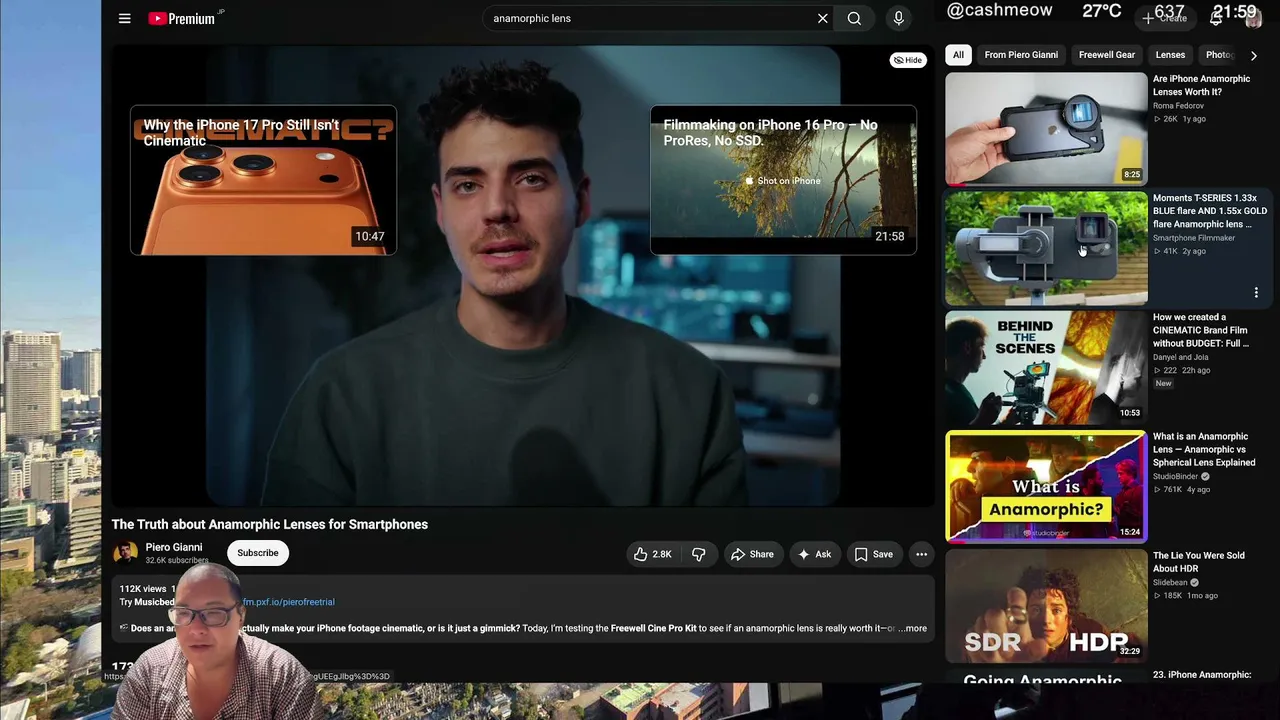The width and height of the screenshot is (1280, 720).
Task: Hide the end screen video cards
Action: point(907,60)
